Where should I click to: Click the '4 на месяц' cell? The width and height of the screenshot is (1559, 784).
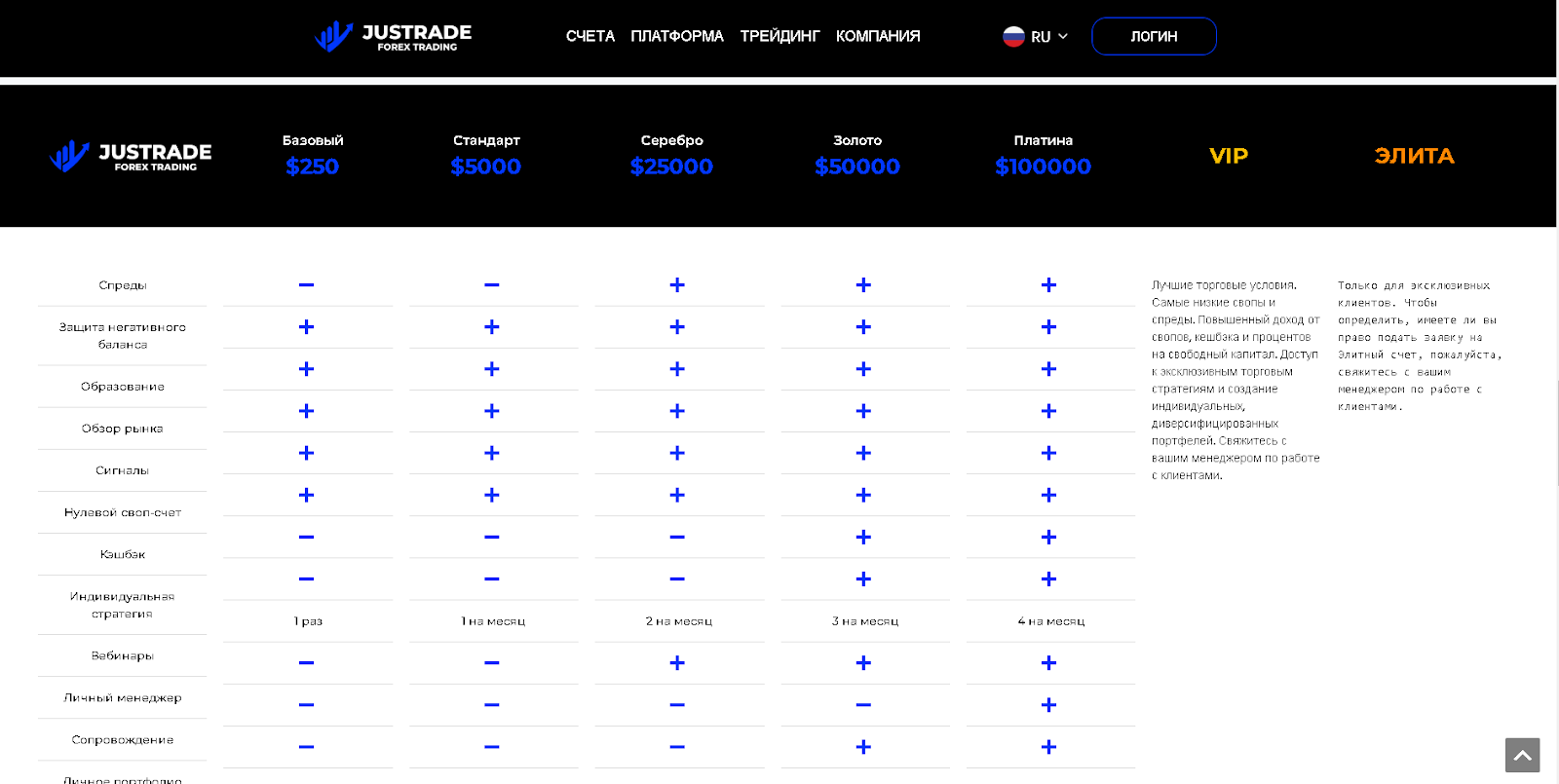tap(1051, 621)
